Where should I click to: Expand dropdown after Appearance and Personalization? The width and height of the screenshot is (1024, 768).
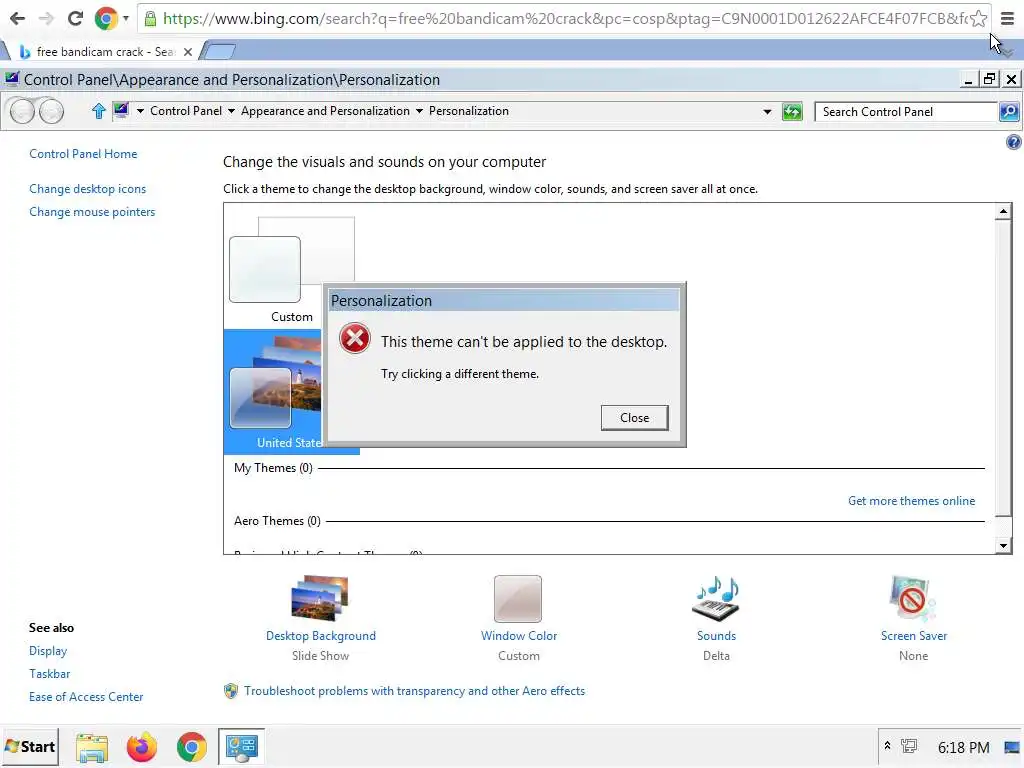[419, 111]
